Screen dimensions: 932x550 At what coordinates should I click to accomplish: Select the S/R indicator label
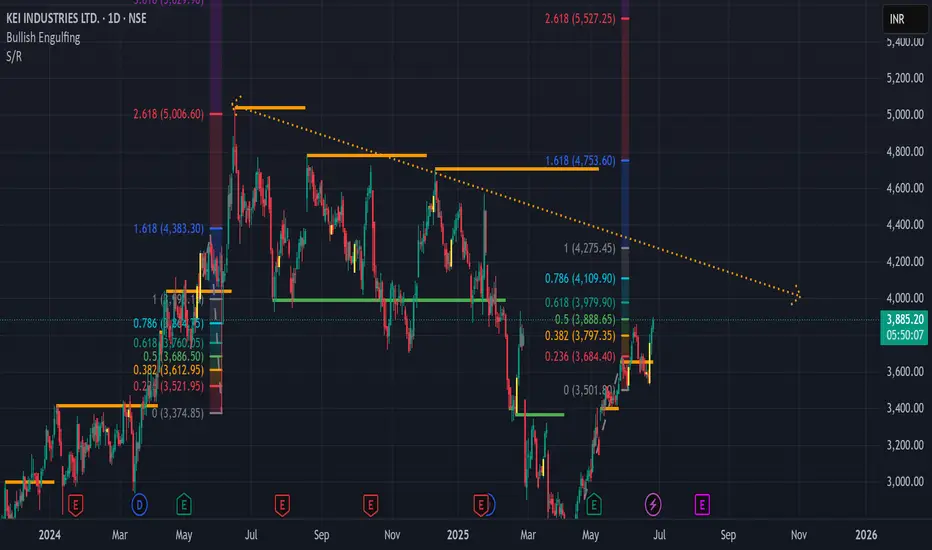coord(14,56)
